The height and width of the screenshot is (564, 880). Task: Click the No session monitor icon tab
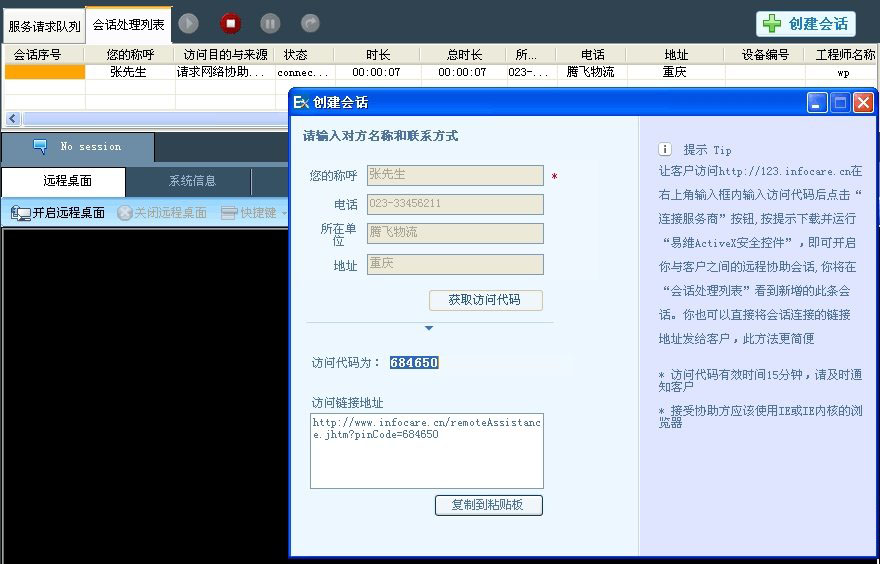click(x=78, y=147)
